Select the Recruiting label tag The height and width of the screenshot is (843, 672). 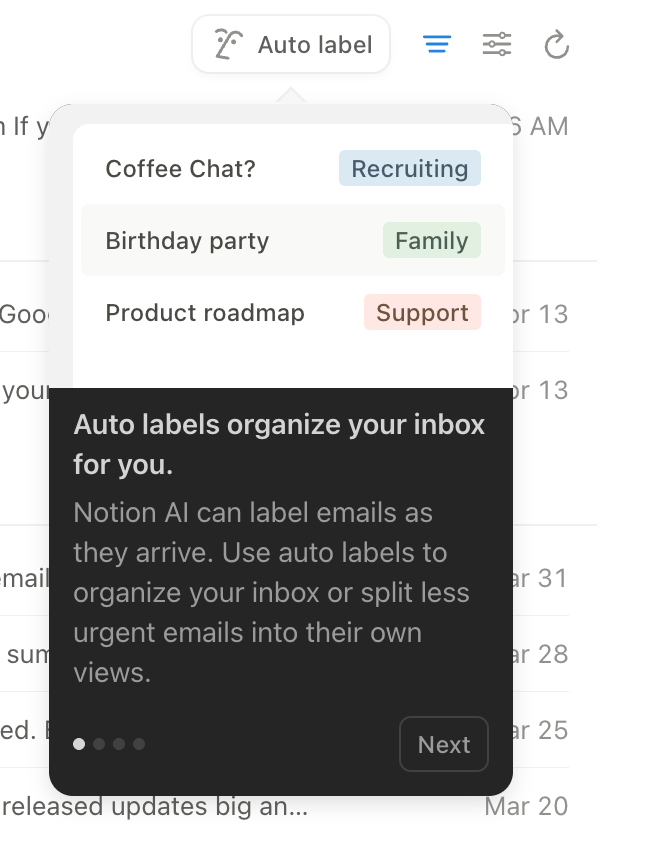[x=409, y=168]
